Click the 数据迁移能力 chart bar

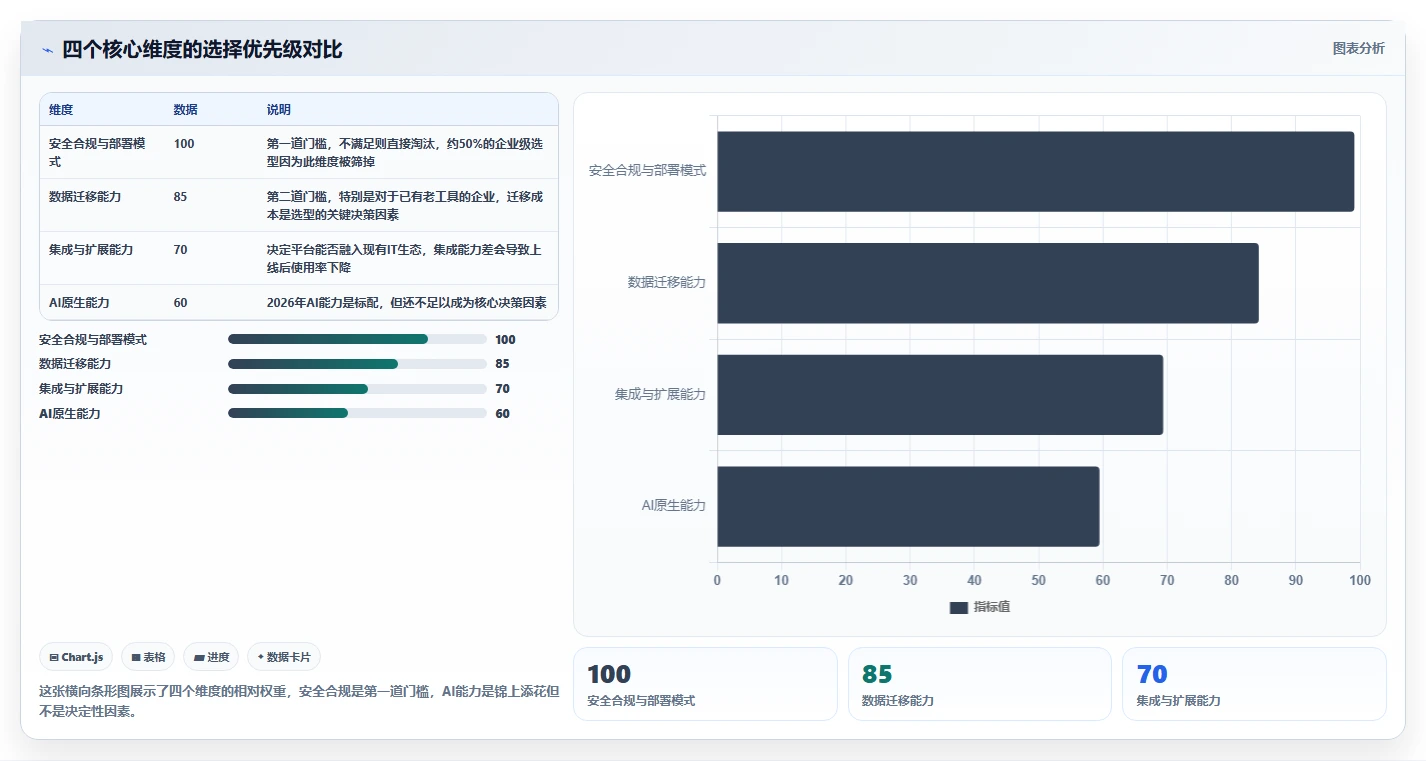[x=987, y=283]
